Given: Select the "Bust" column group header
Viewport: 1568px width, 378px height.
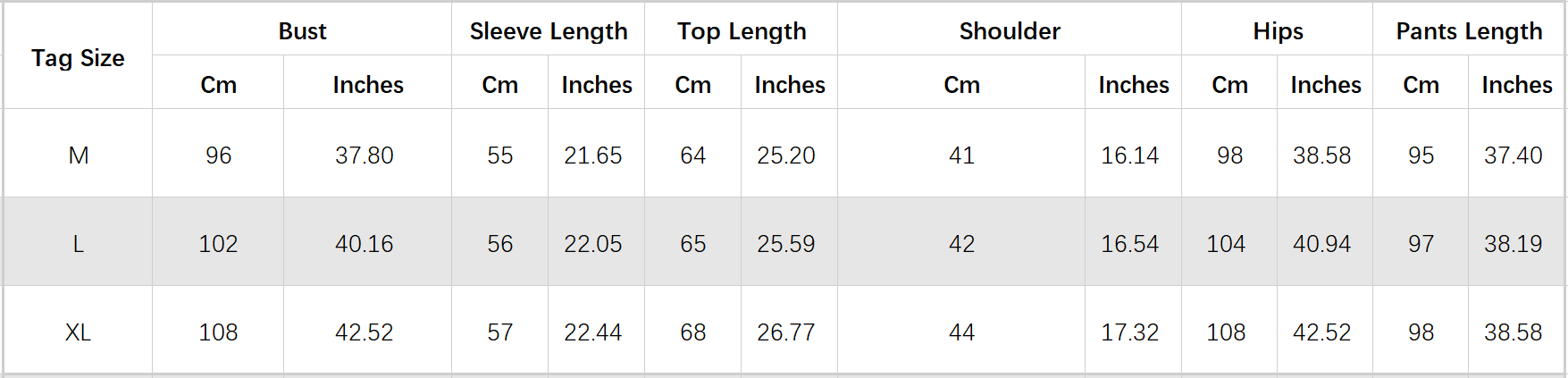Looking at the screenshot, I should pyautogui.click(x=302, y=31).
